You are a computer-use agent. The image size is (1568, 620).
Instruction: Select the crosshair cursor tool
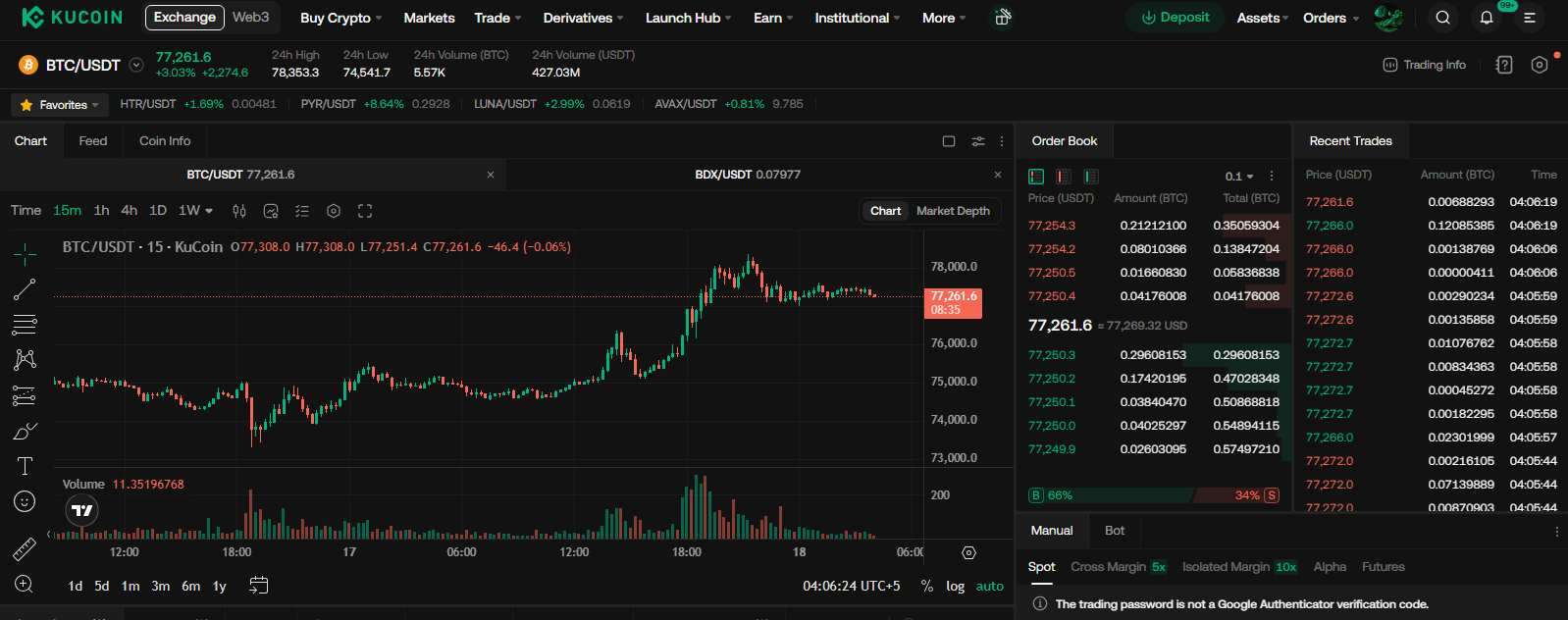point(25,254)
